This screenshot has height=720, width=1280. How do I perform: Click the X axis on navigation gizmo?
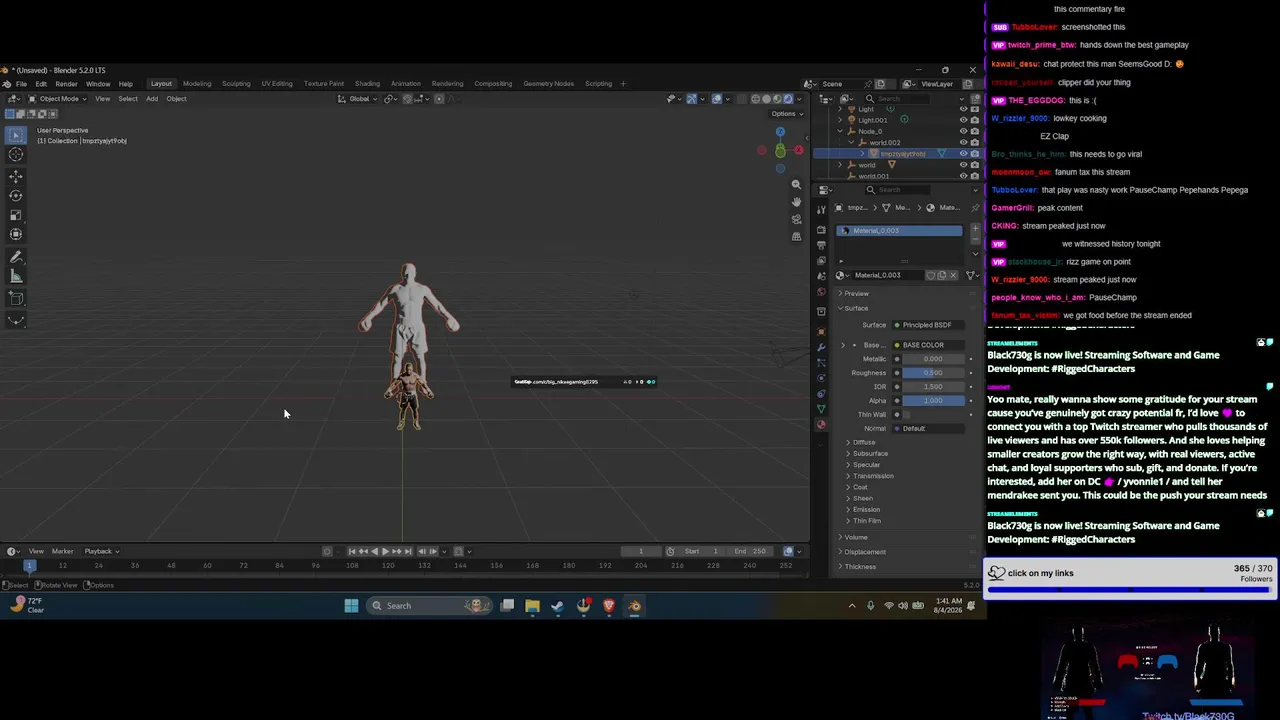point(798,150)
